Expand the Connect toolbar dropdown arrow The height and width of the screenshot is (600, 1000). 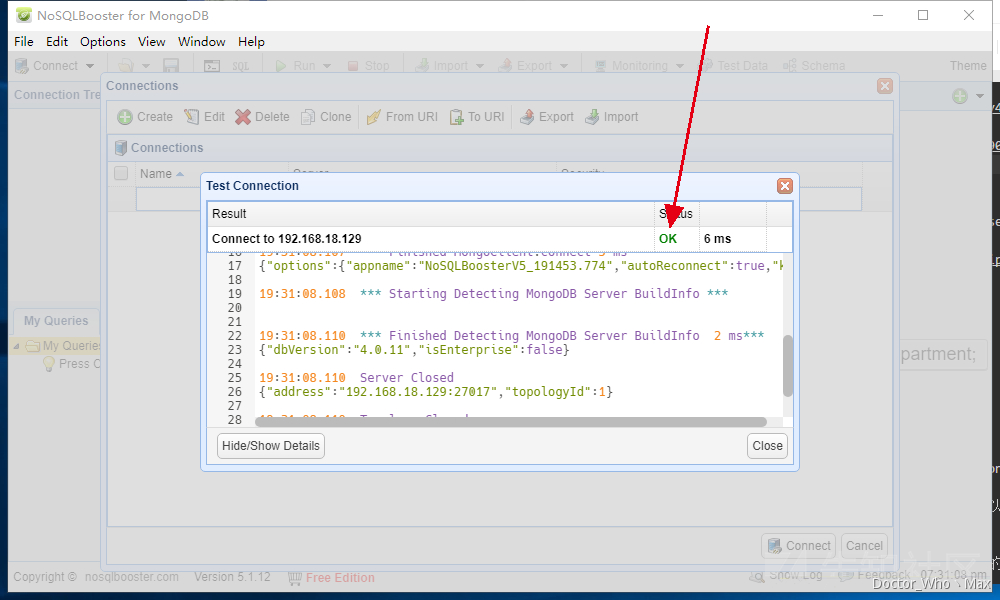click(x=90, y=66)
